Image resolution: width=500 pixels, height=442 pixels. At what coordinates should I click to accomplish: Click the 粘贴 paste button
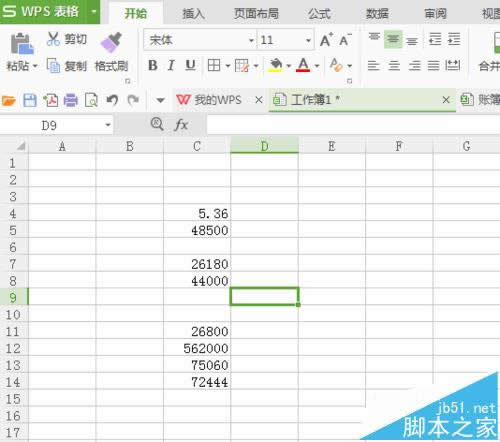[x=21, y=52]
